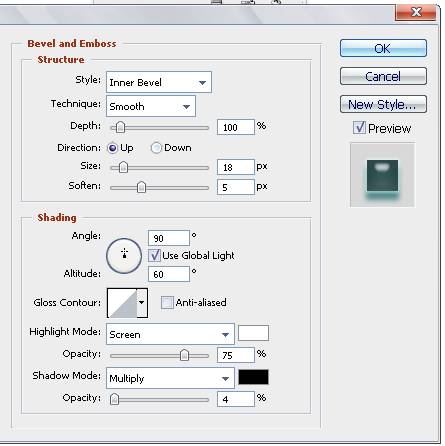
Task: Select the Down direction radio button
Action: coord(156,148)
